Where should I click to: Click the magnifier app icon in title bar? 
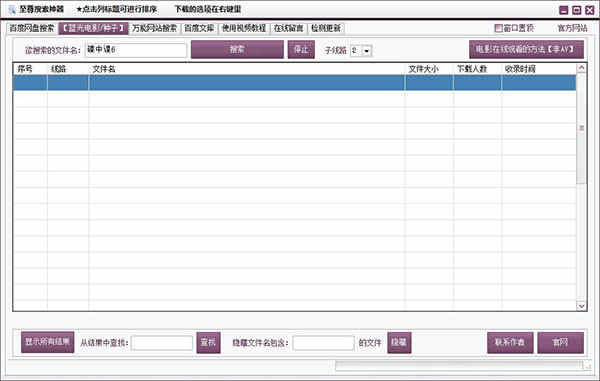12,10
